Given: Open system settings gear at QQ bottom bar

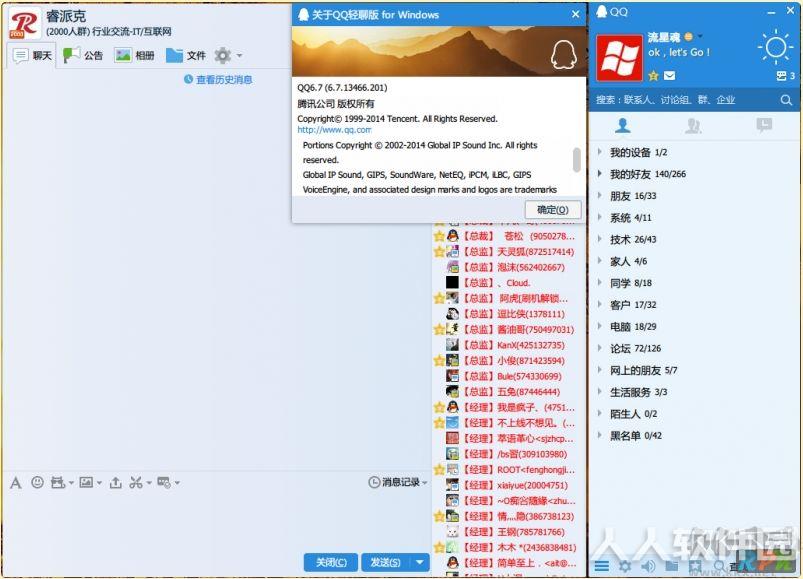Looking at the screenshot, I should tap(625, 566).
